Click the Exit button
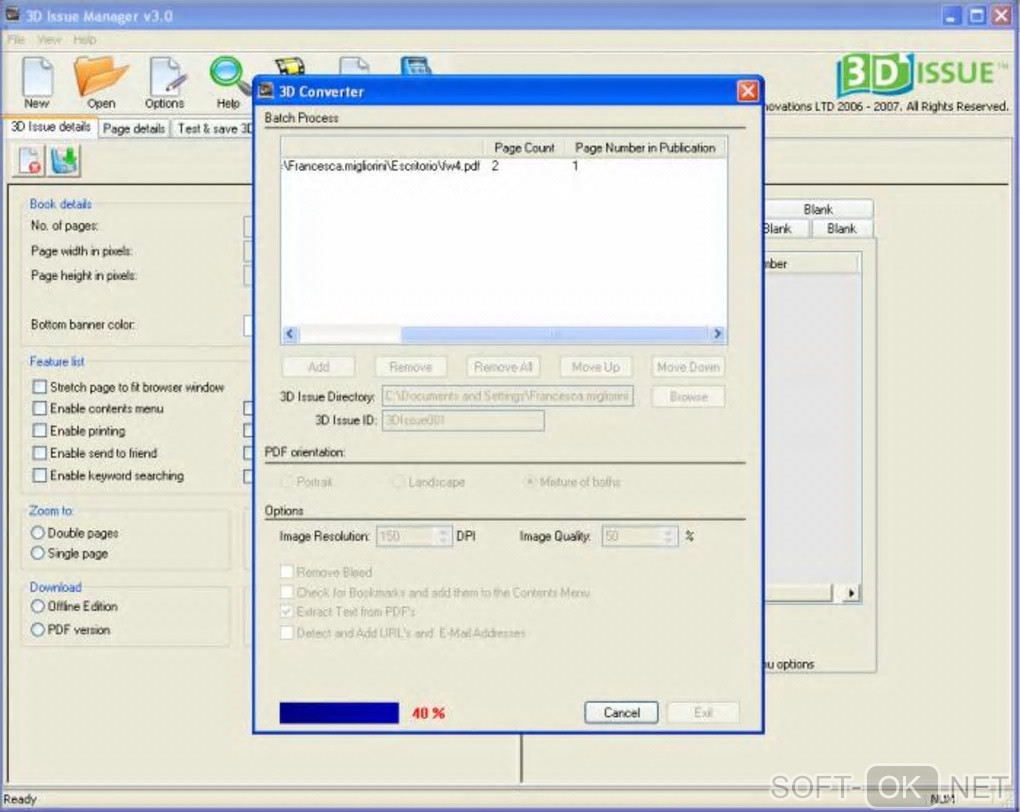Screen dimensions: 1020x812 [x=703, y=712]
